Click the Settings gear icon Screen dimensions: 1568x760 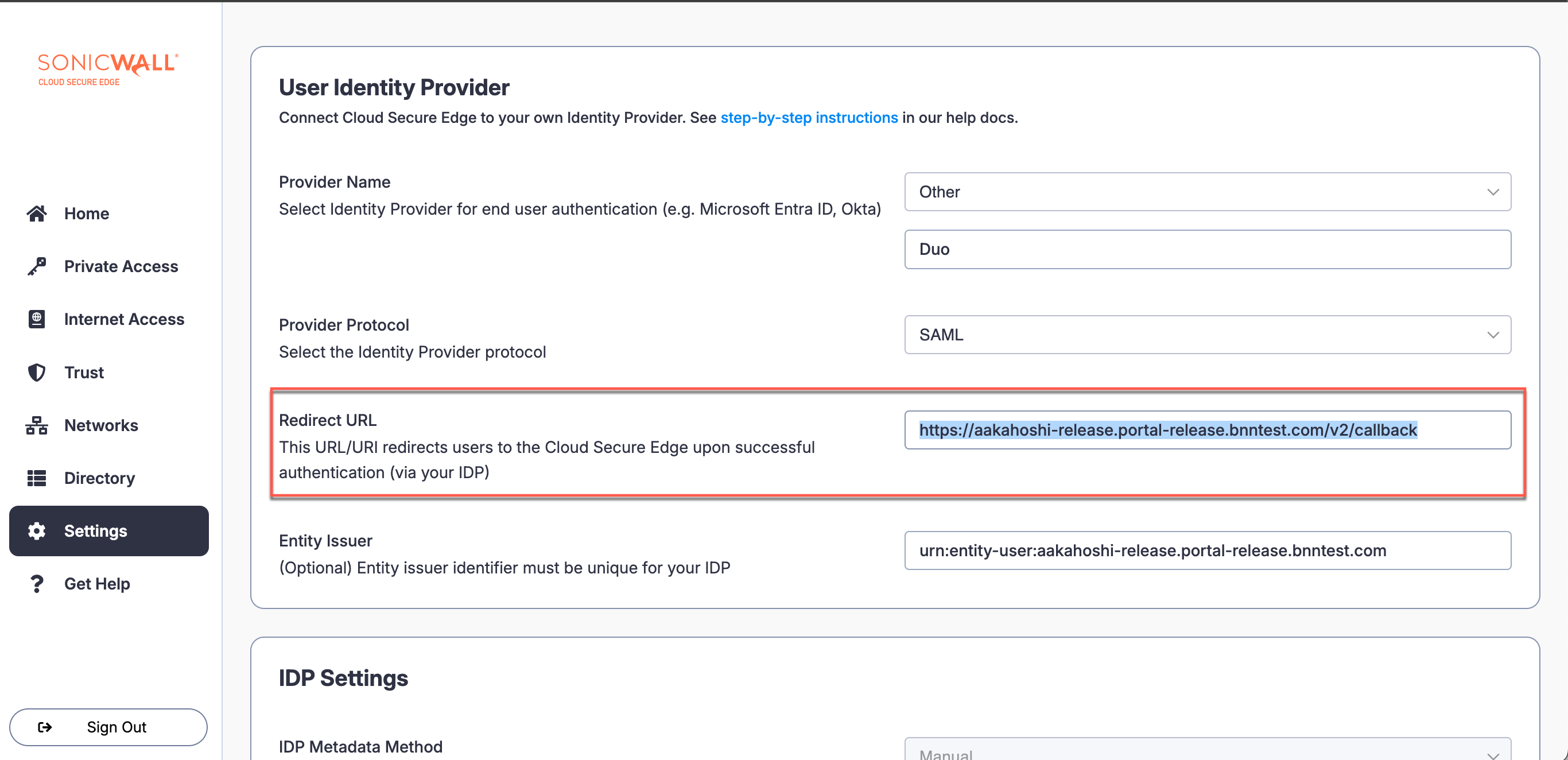37,531
